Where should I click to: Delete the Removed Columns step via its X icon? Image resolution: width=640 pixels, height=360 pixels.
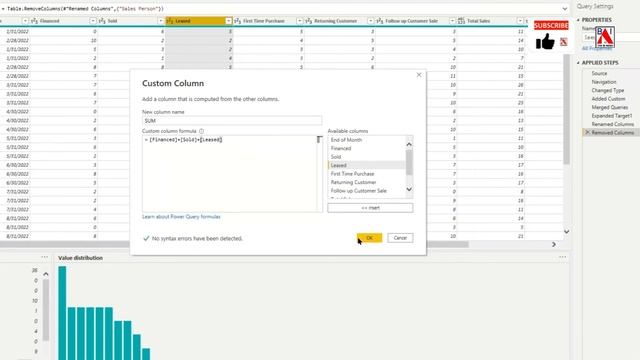click(587, 133)
